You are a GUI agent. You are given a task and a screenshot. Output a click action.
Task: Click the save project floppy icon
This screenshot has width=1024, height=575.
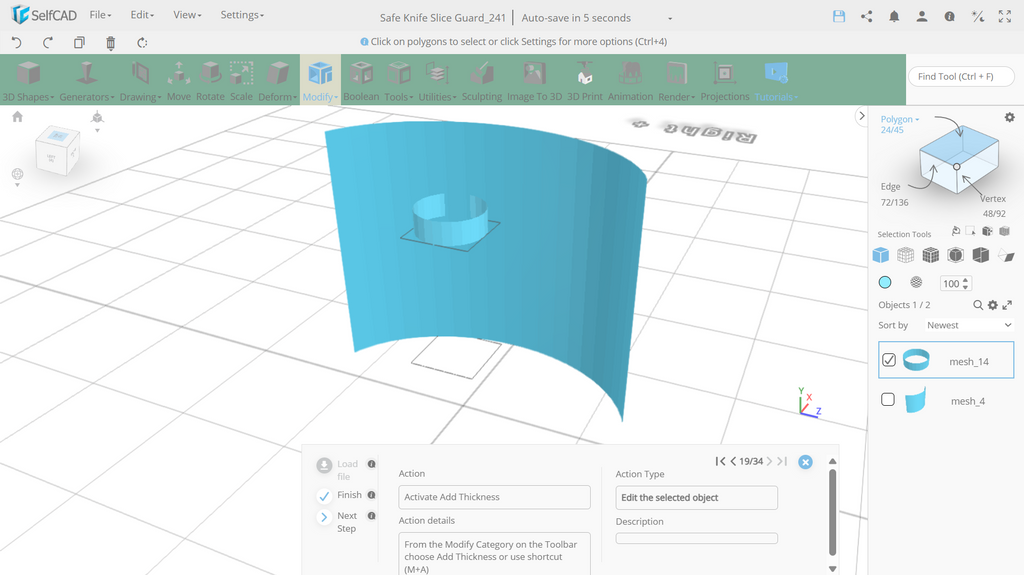pyautogui.click(x=839, y=16)
